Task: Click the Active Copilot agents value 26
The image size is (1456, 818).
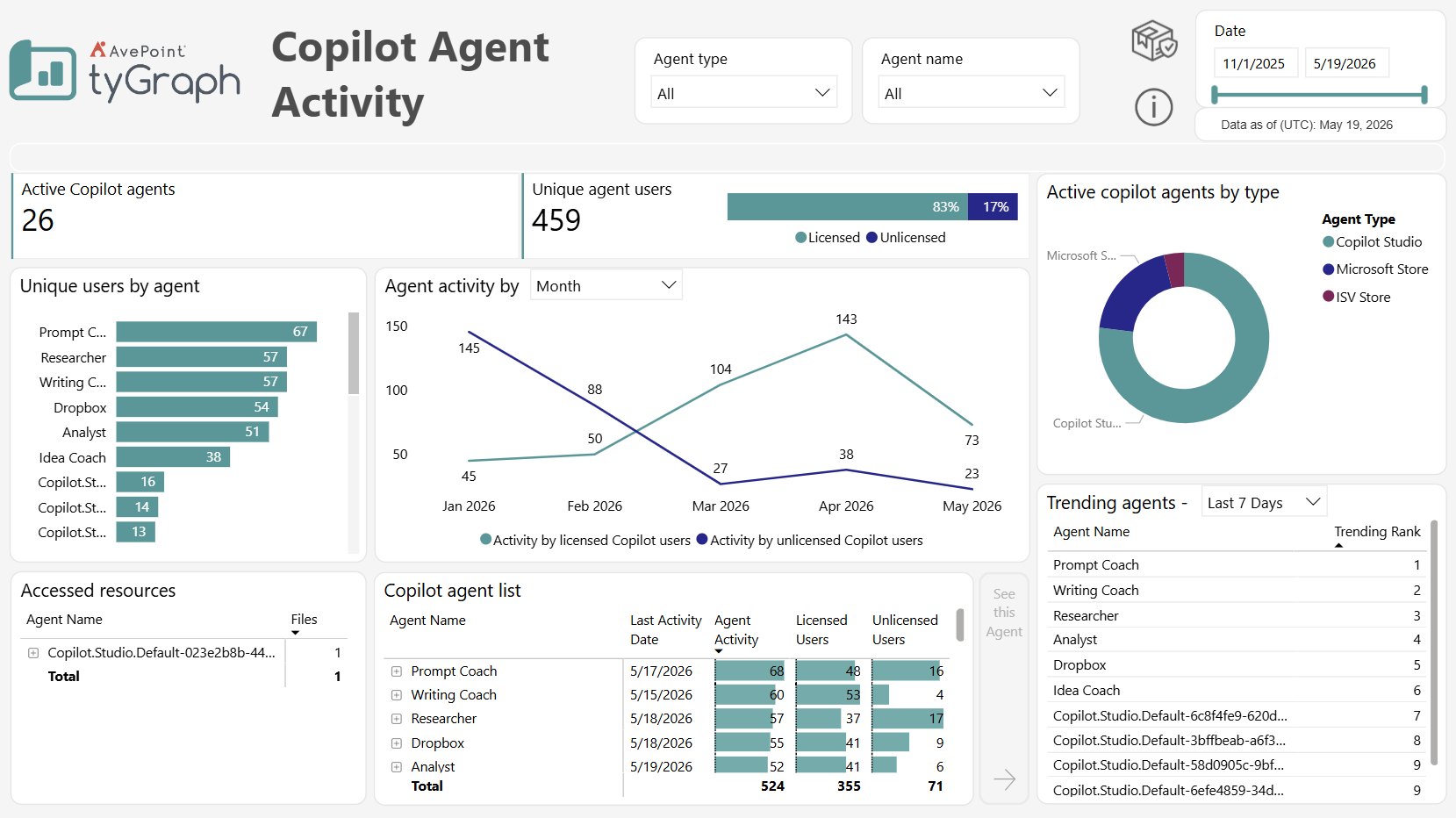Action: pyautogui.click(x=38, y=220)
